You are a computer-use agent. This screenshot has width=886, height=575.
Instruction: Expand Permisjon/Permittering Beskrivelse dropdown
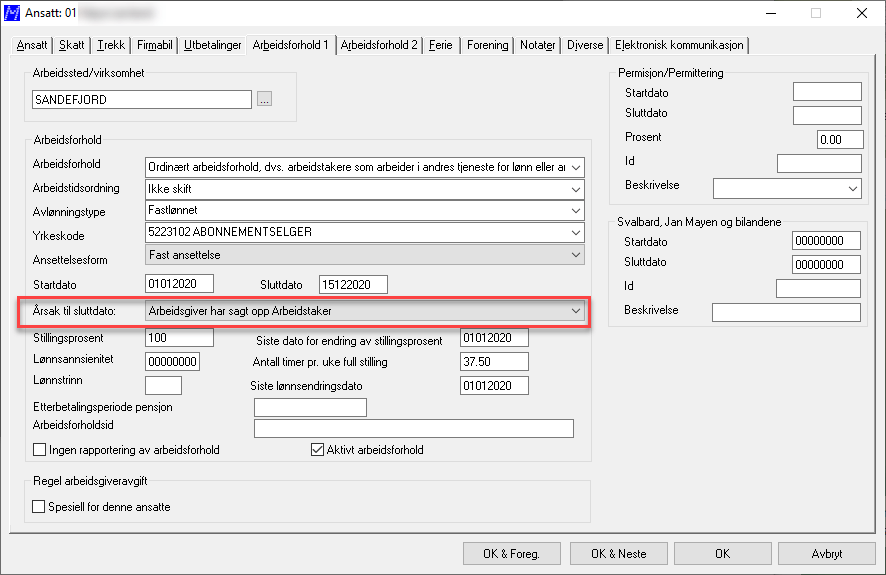[x=853, y=189]
